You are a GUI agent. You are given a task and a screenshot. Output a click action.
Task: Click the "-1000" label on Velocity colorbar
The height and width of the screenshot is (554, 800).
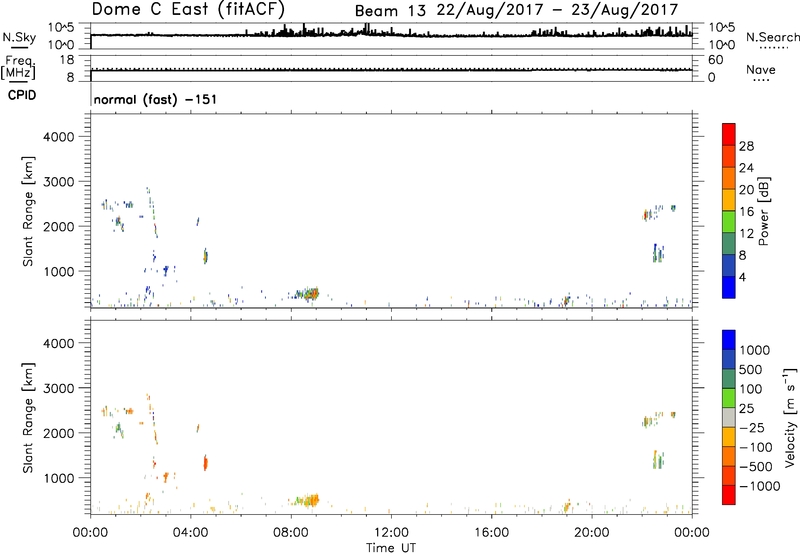coord(759,486)
